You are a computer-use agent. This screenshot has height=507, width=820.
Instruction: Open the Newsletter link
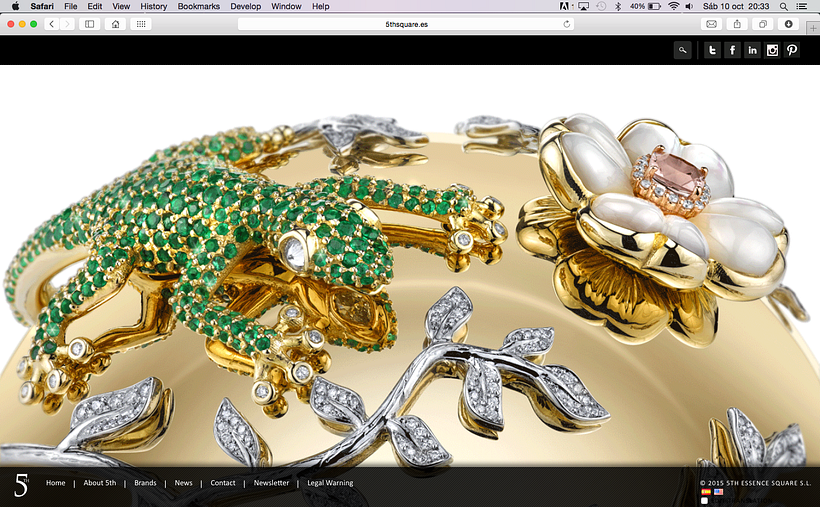click(x=271, y=483)
